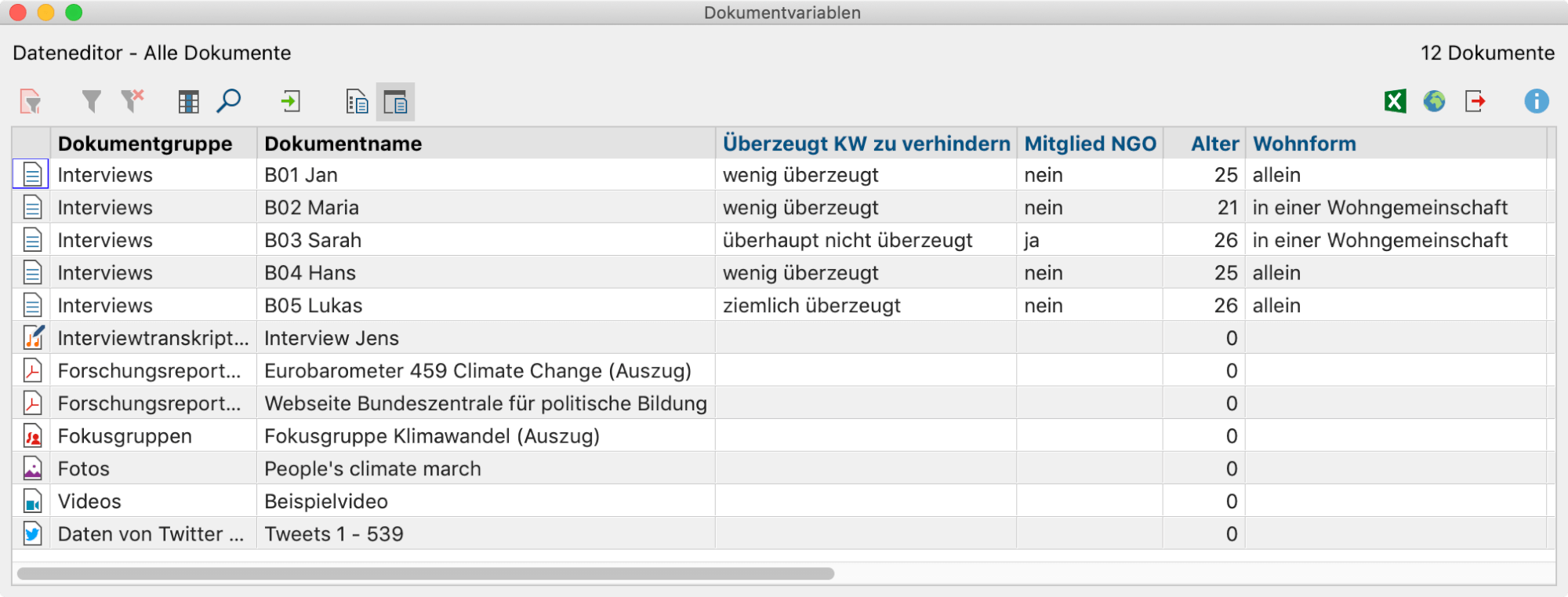1568x597 pixels.
Task: Click the show only activated documents icon
Action: click(31, 101)
